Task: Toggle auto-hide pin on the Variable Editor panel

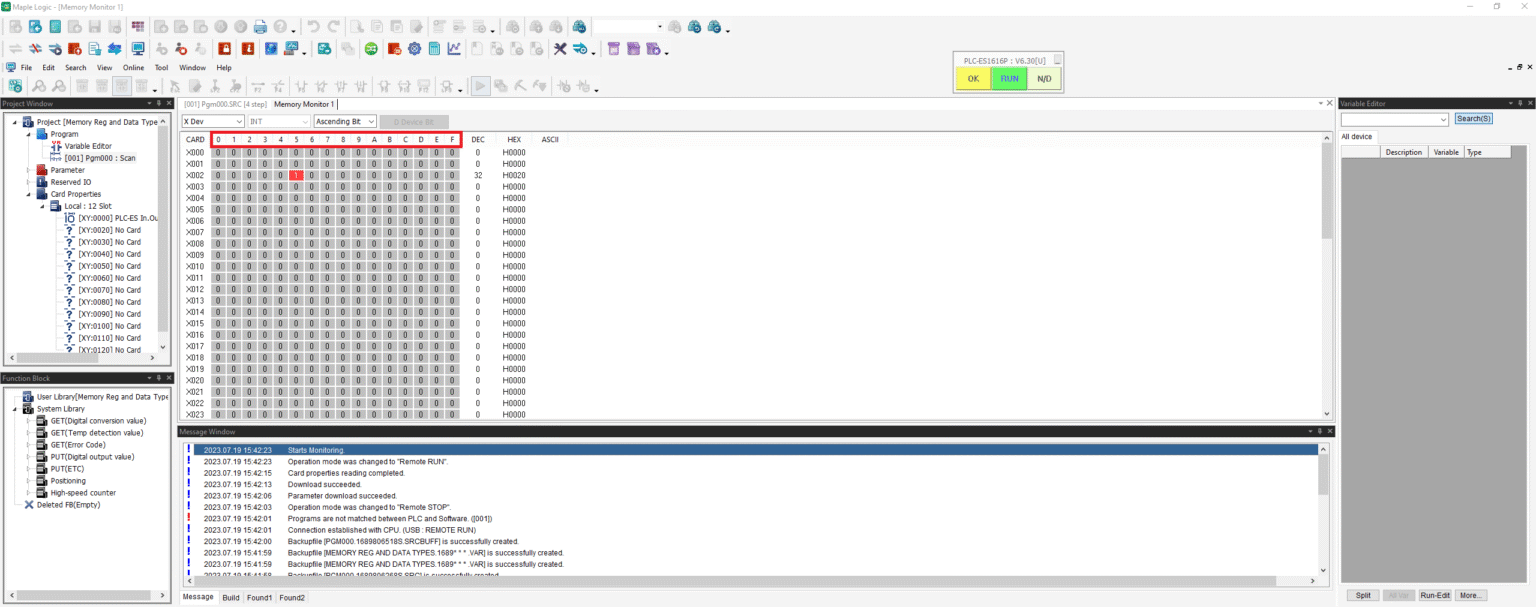Action: point(1518,102)
